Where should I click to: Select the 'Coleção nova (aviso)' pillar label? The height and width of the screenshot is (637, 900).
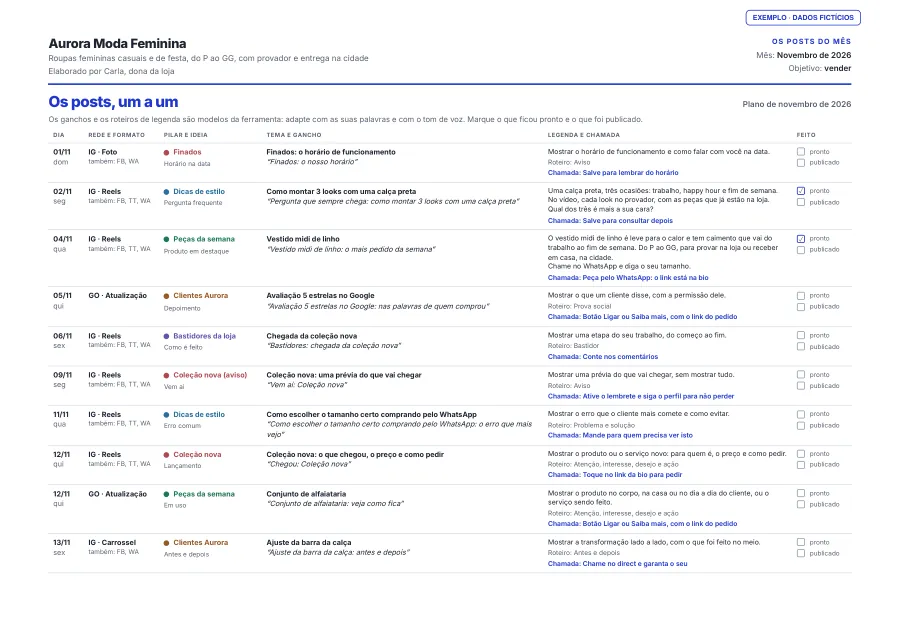(210, 375)
